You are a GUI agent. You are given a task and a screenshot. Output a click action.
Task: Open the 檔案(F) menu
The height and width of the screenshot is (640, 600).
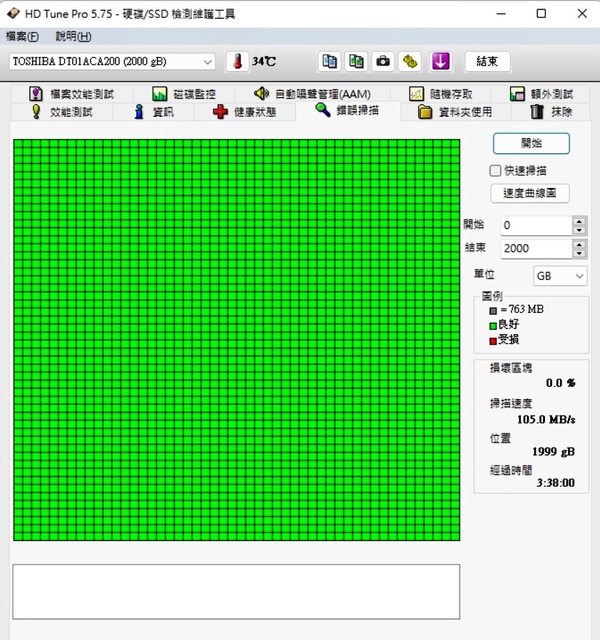pyautogui.click(x=22, y=36)
